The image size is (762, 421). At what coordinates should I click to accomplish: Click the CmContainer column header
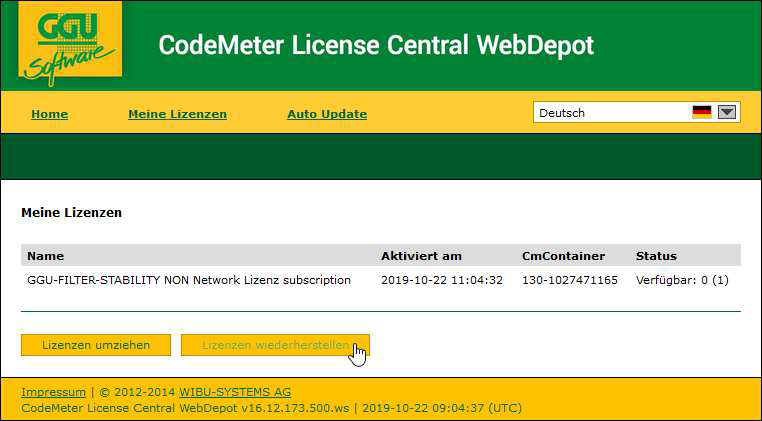pos(563,256)
